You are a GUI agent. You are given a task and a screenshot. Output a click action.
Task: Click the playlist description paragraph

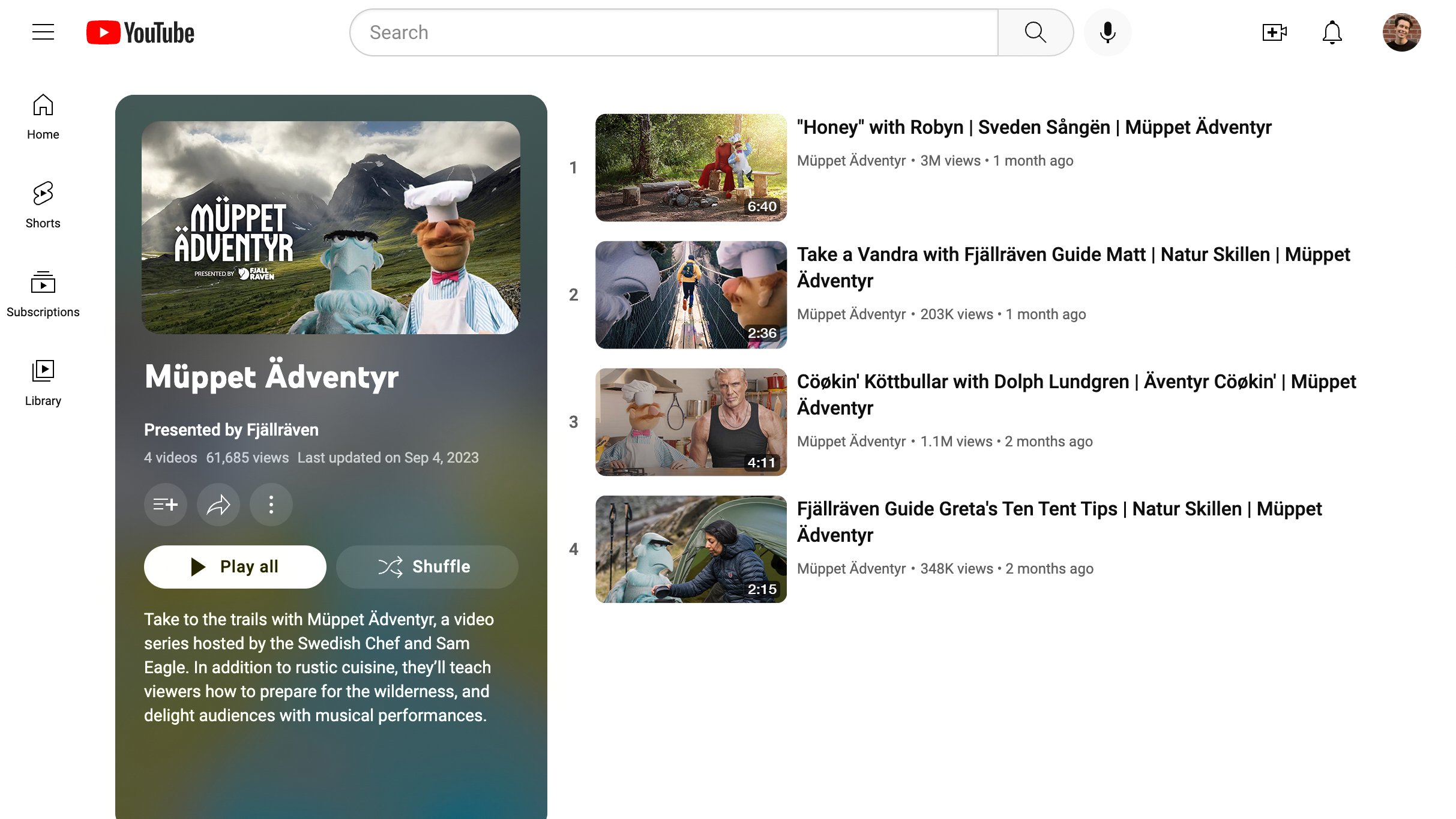click(x=319, y=667)
